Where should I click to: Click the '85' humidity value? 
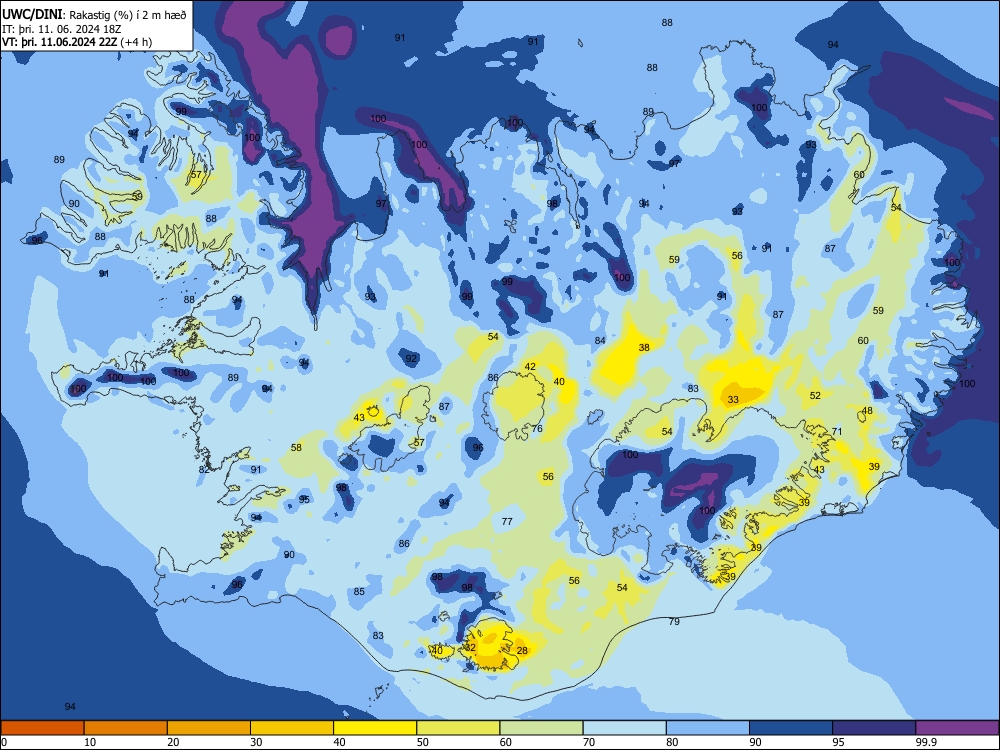[x=360, y=592]
